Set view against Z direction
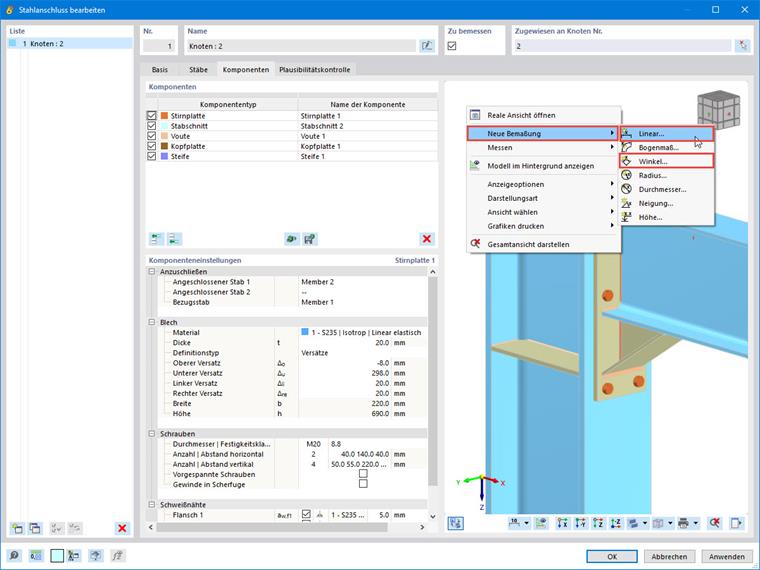The height and width of the screenshot is (570, 760). tap(616, 523)
